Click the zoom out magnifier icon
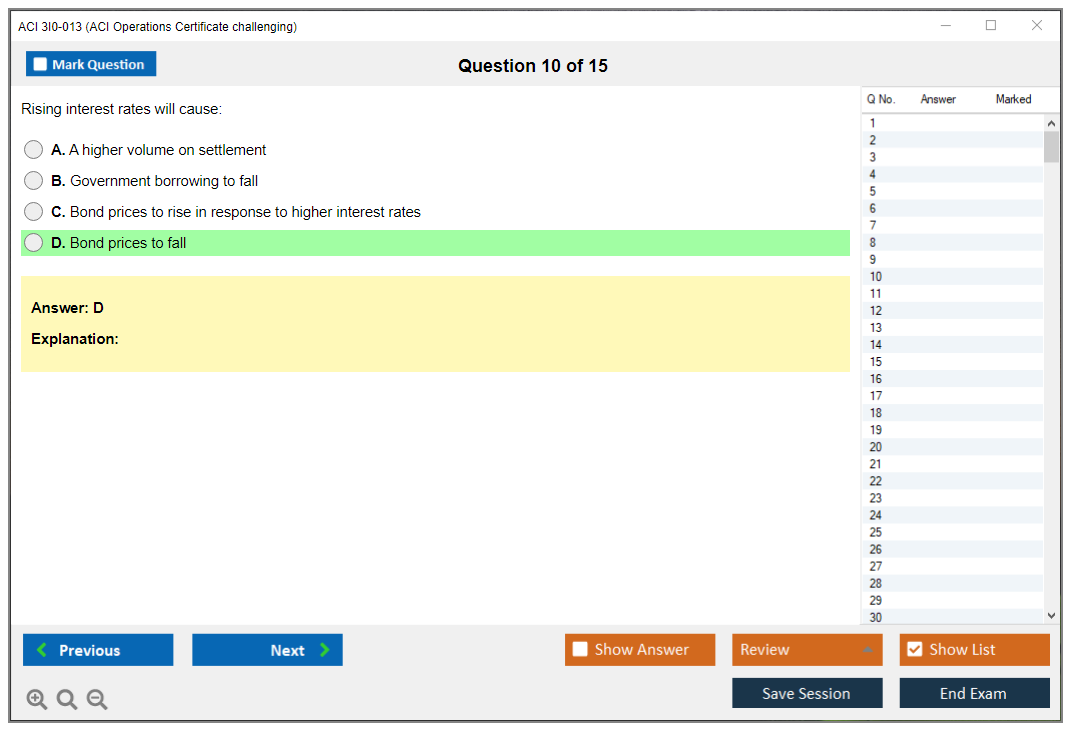The width and height of the screenshot is (1075, 735). click(x=97, y=700)
